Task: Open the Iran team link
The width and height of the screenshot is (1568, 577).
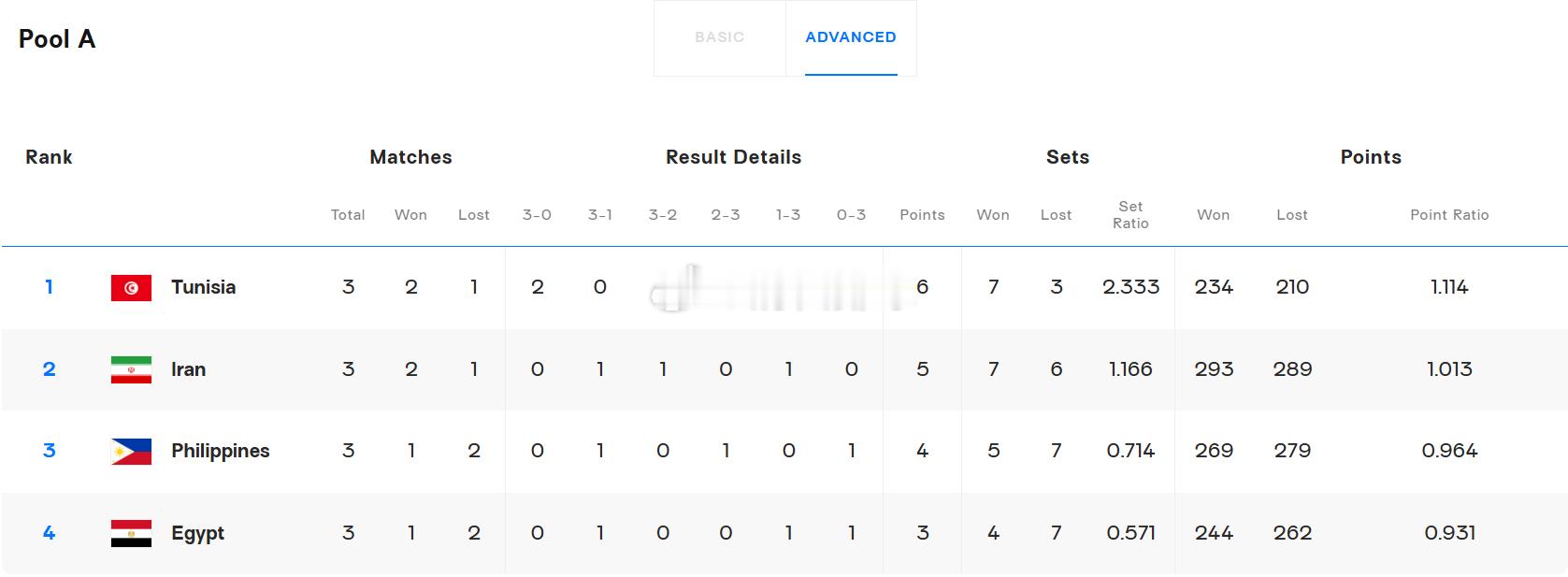Action: tap(188, 369)
